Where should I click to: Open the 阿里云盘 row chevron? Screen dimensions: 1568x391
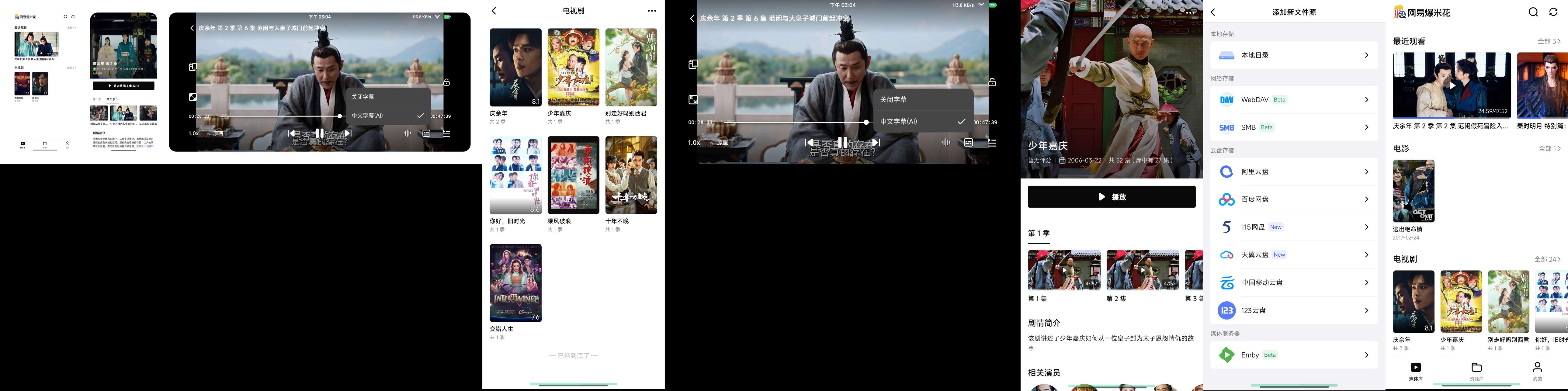pos(1366,172)
